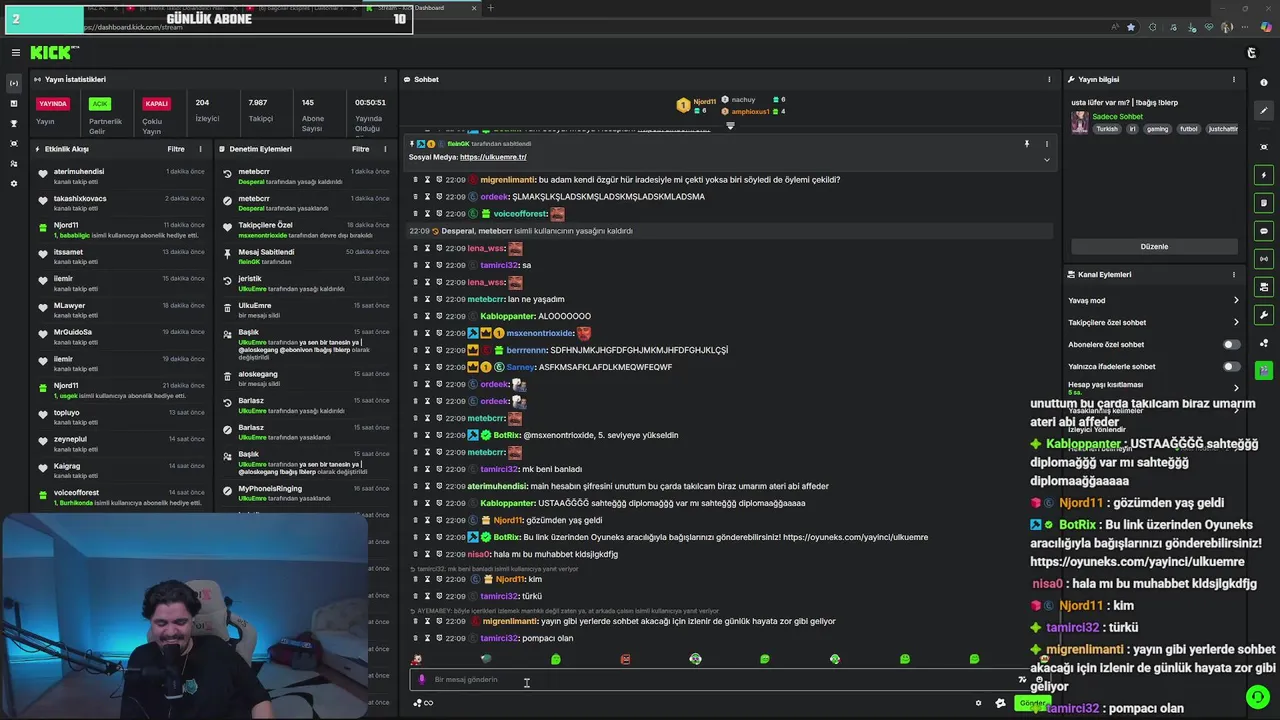Bookmark this page with the star icon
This screenshot has width=1280, height=720.
(1131, 27)
